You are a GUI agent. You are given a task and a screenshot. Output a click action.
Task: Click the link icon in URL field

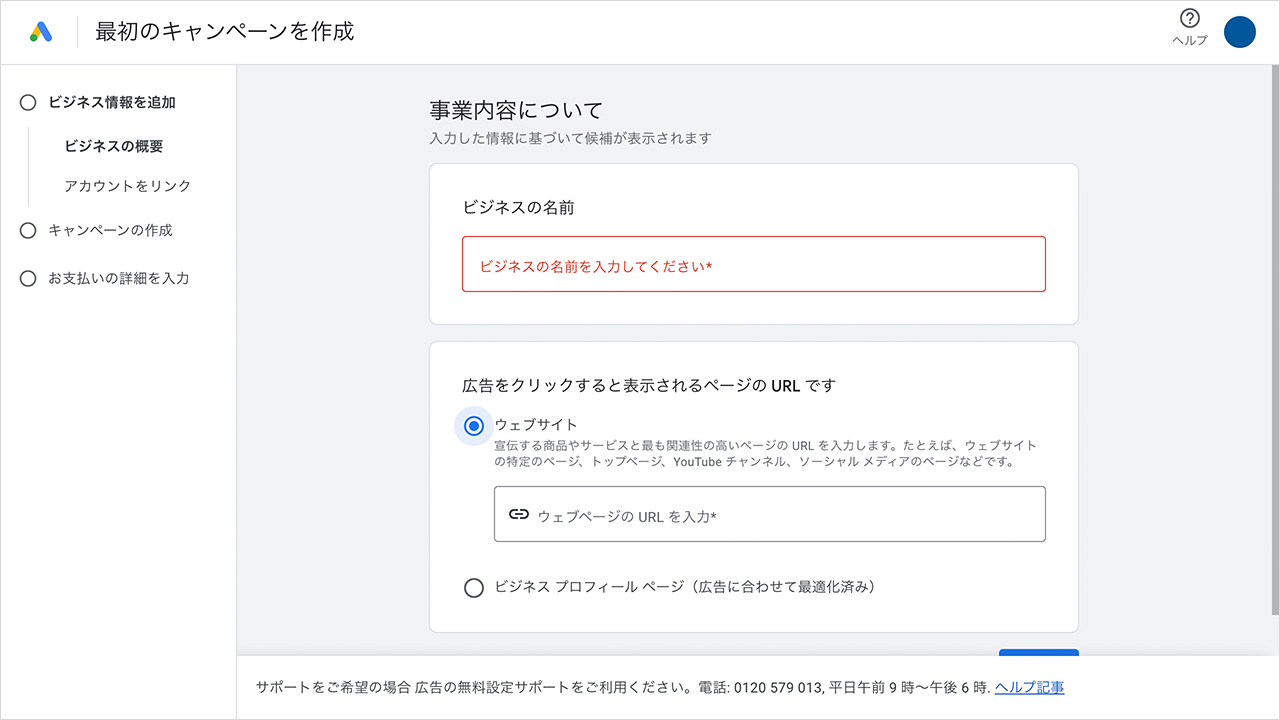click(x=518, y=515)
